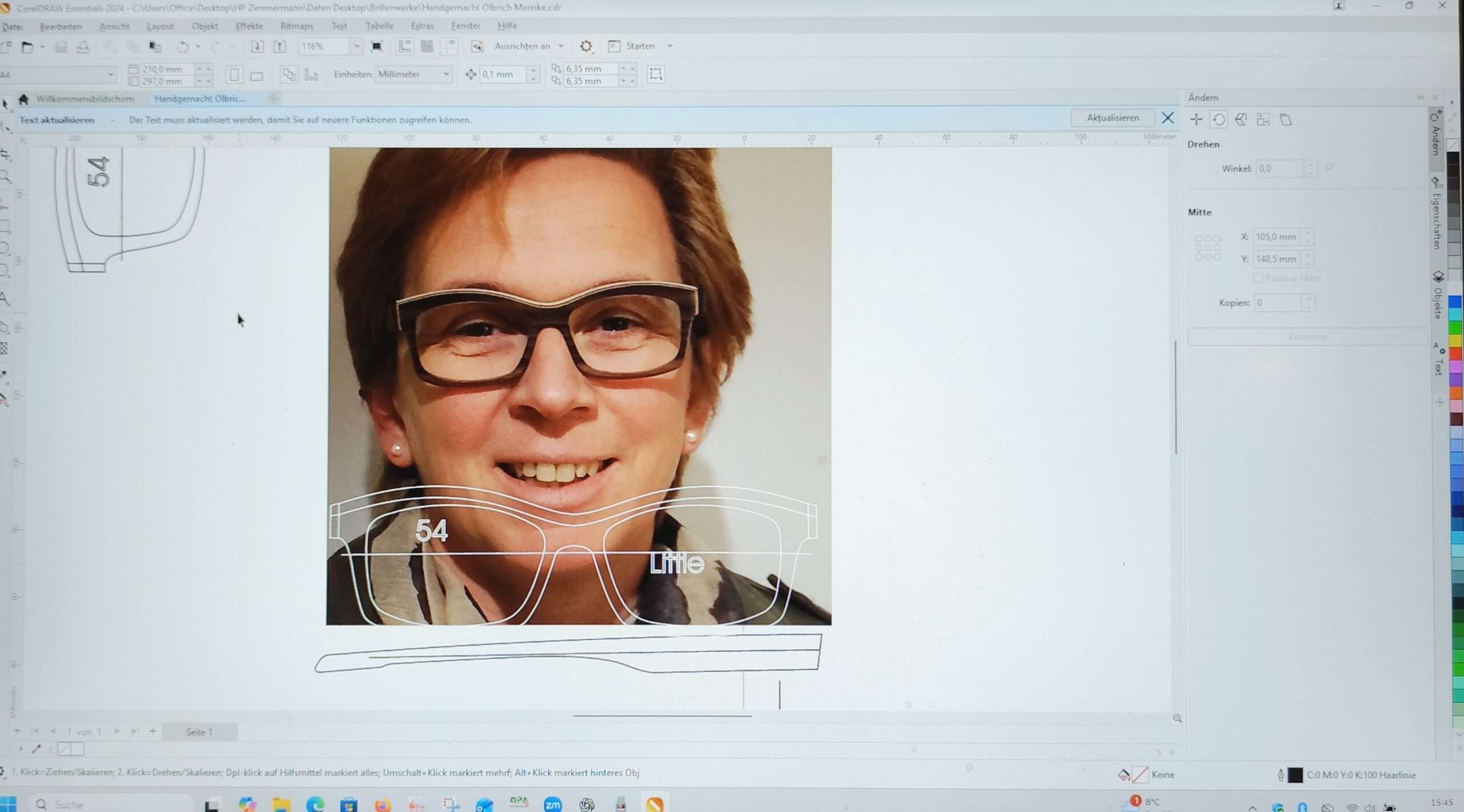Switch to the Willkommensbildschirm tab
Screen dimensions: 1464x812
[x=85, y=99]
